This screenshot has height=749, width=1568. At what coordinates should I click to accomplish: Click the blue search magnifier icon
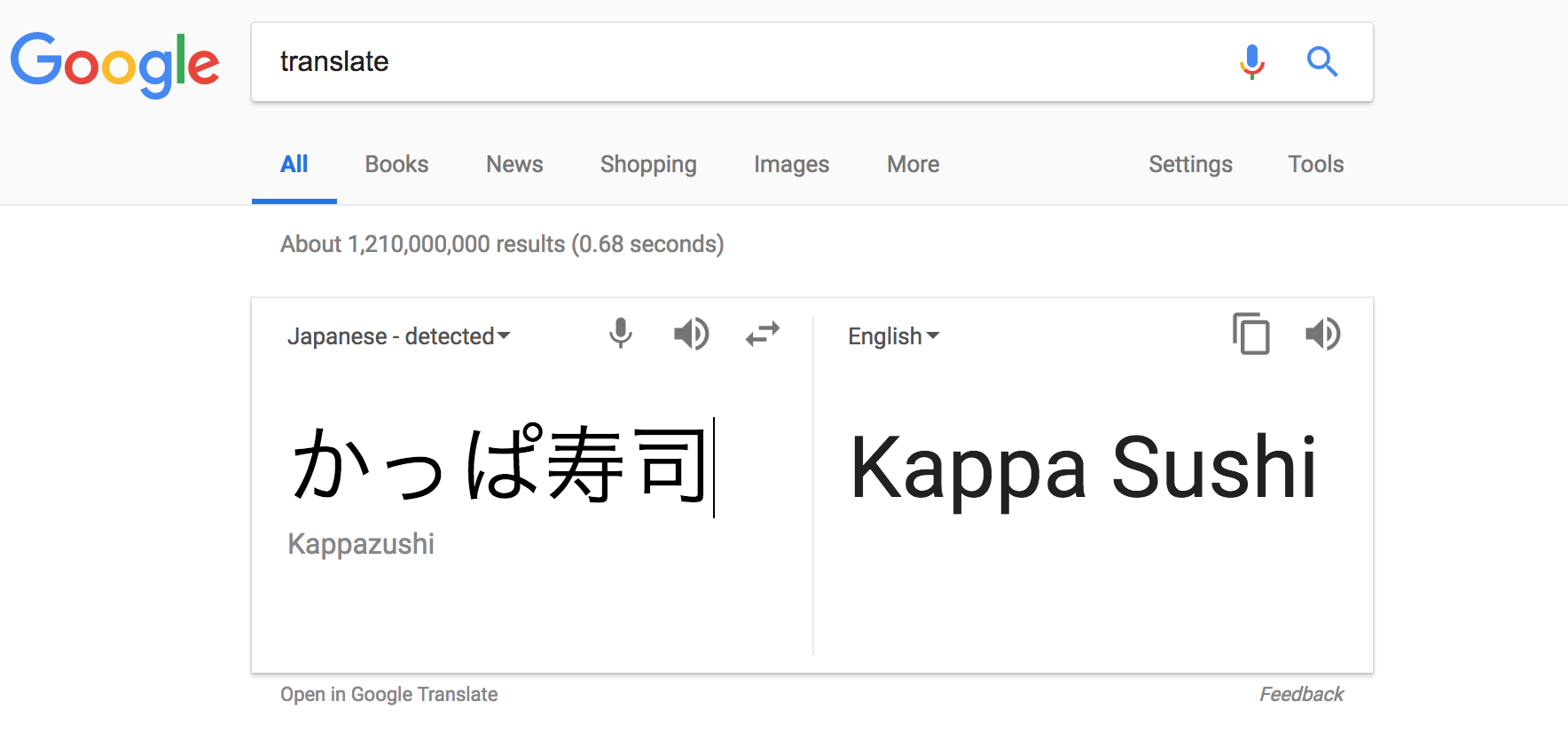pyautogui.click(x=1321, y=61)
